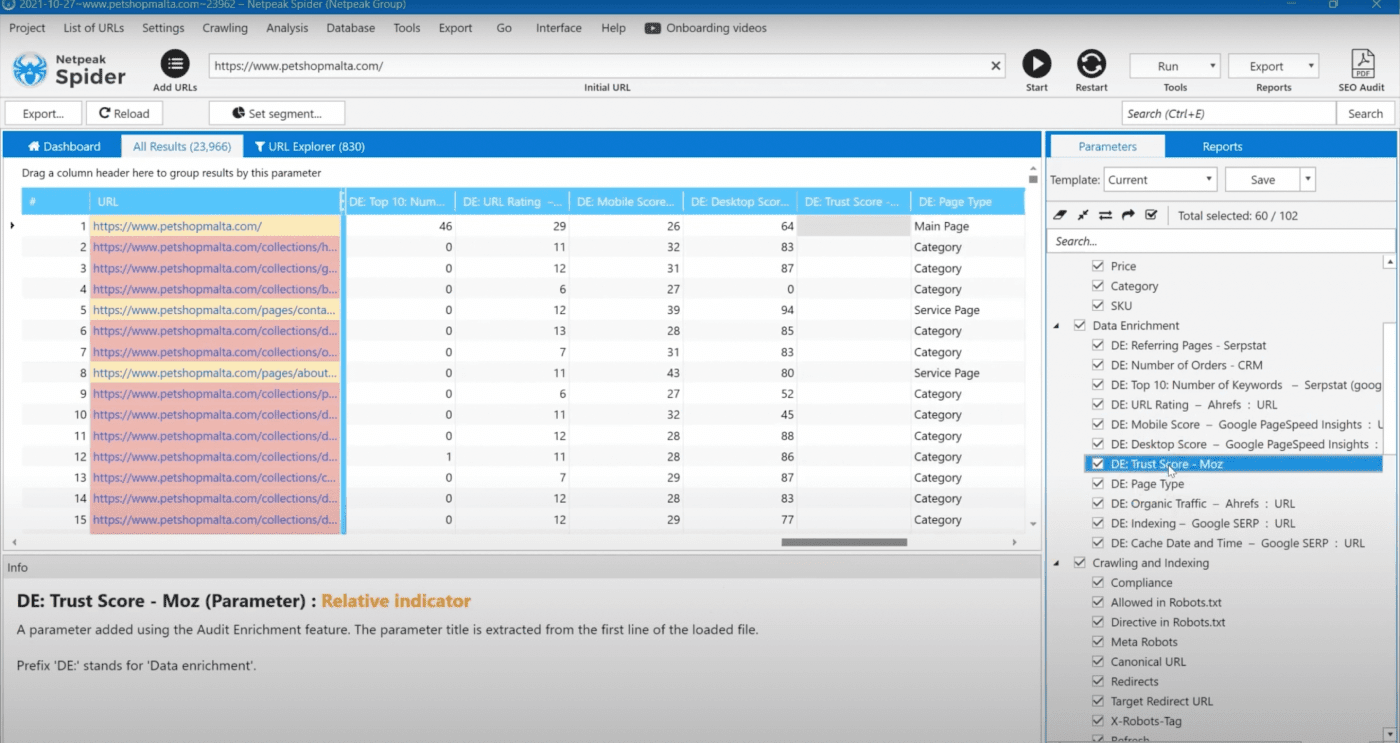Open the Export reports dropdown
Screen dimensions: 1400x743
[1273, 66]
